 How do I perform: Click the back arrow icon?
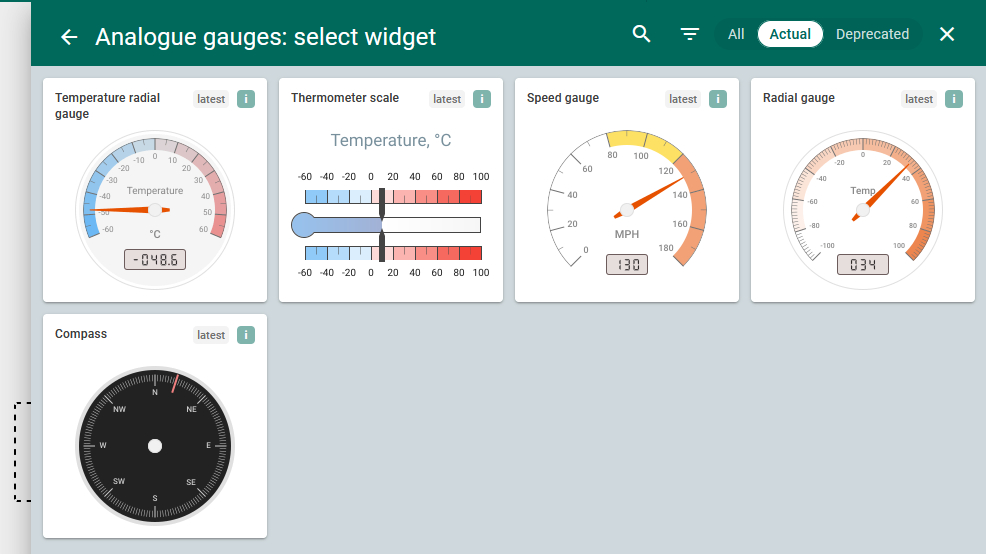[69, 37]
